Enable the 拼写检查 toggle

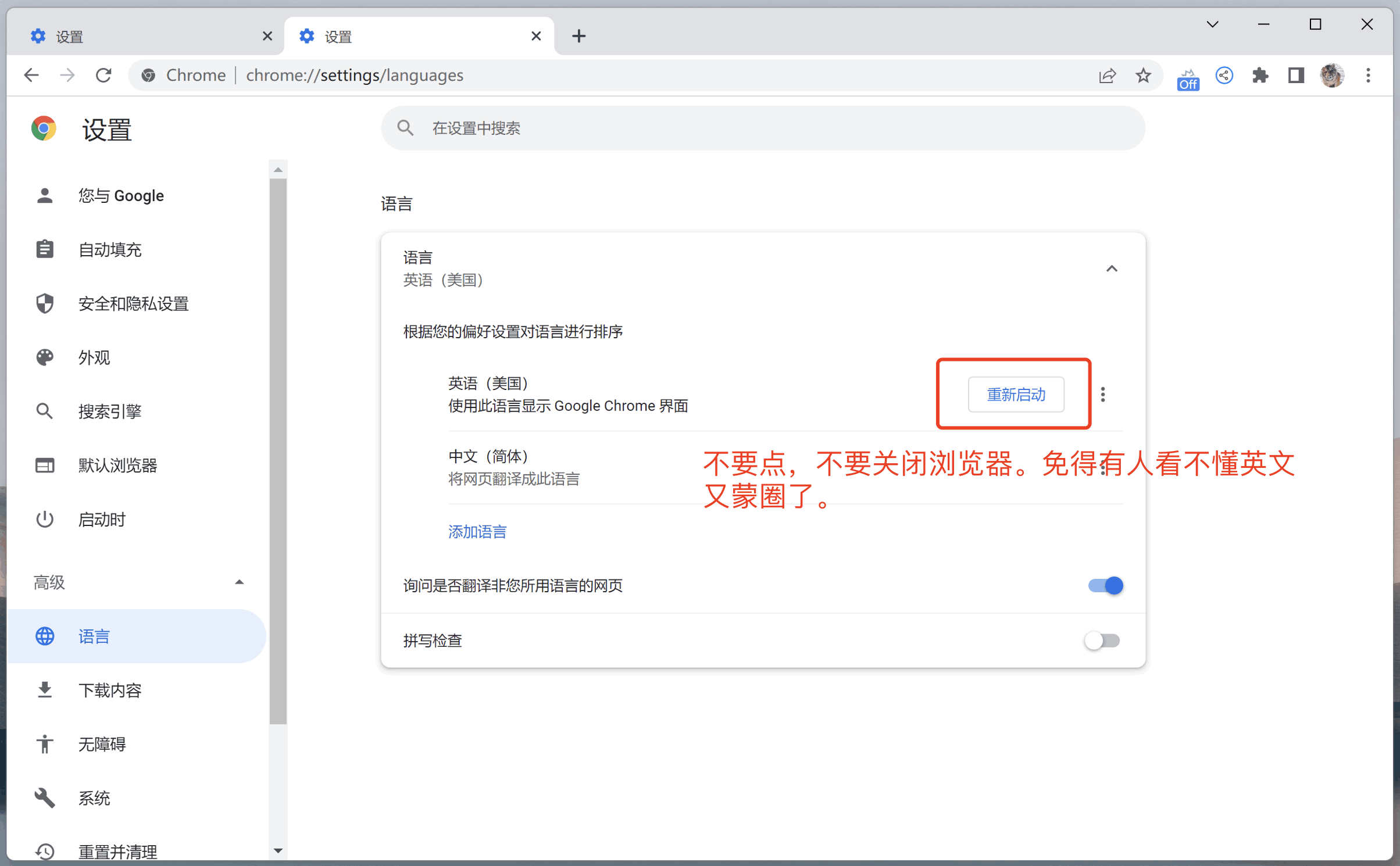pyautogui.click(x=1102, y=640)
